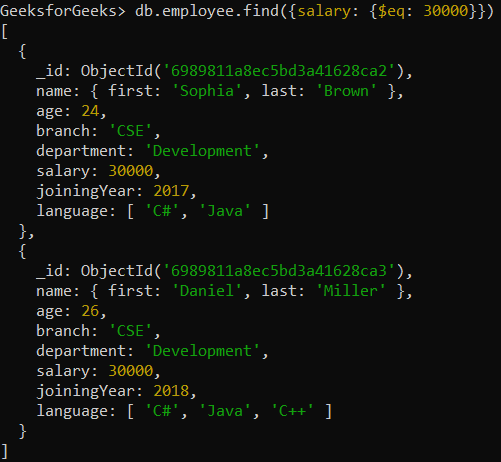Click Sophia's branch value 'CSE'

130,131
